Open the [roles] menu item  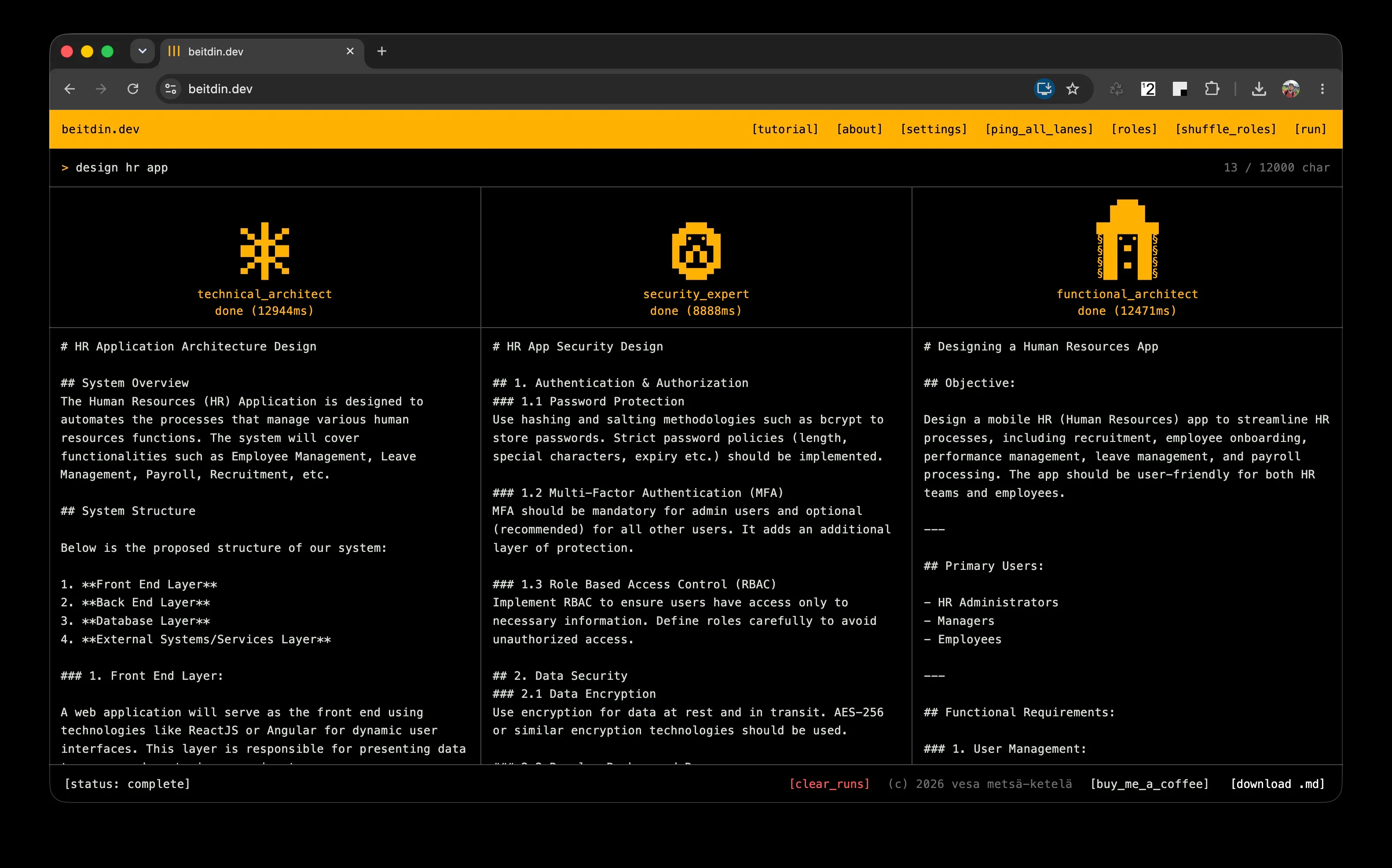(x=1134, y=129)
